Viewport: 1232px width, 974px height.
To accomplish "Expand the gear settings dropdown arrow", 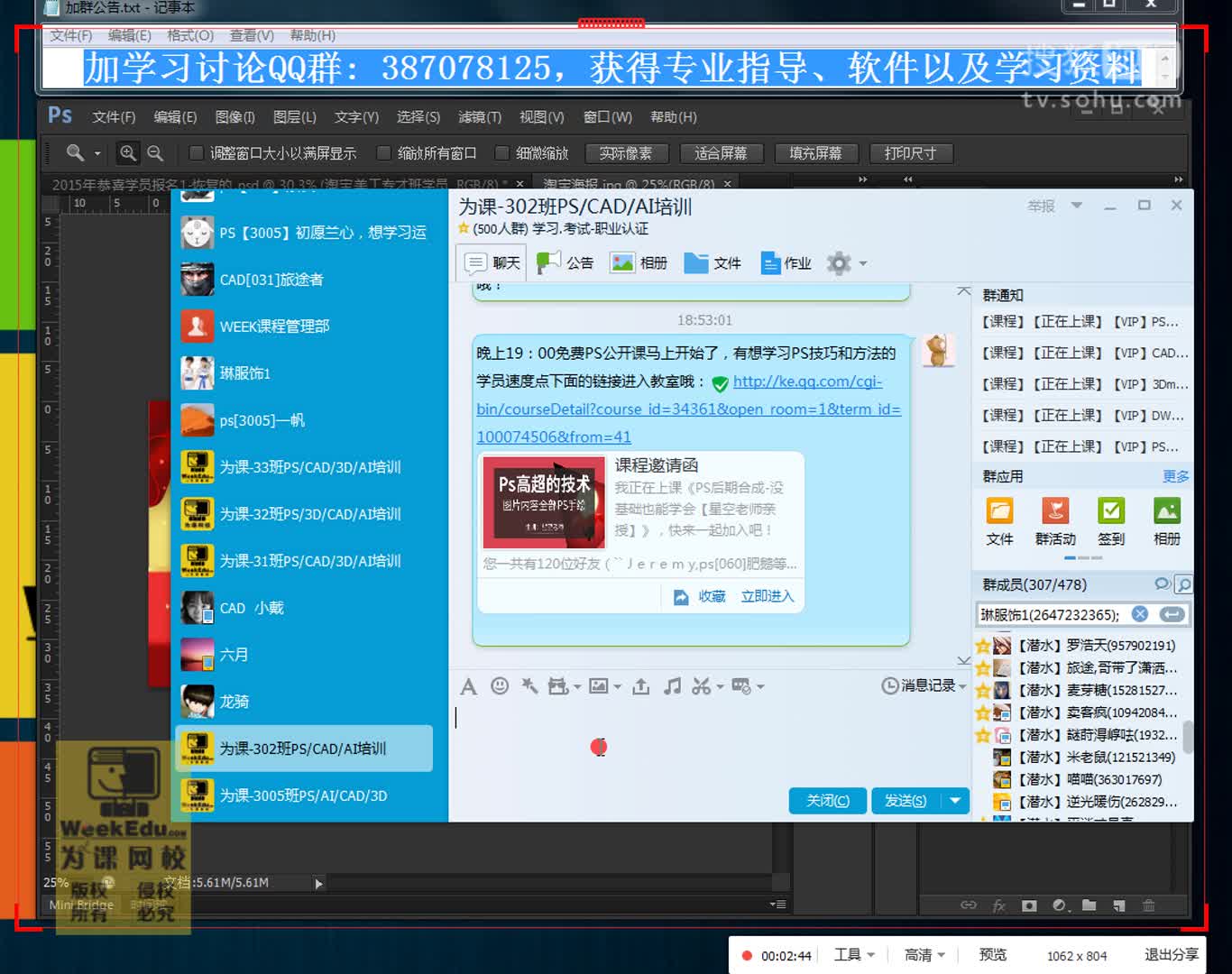I will click(863, 264).
